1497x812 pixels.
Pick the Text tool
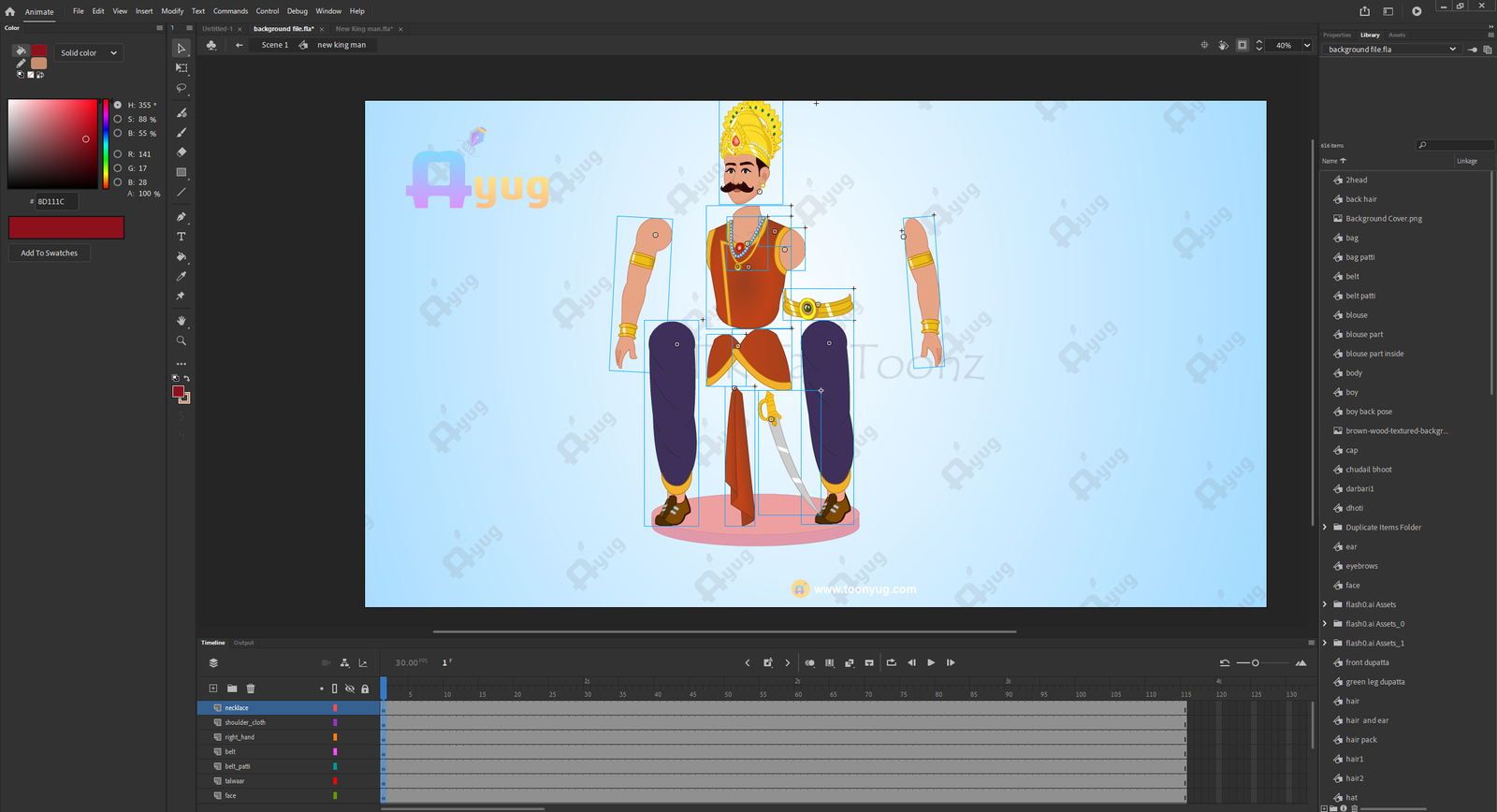pyautogui.click(x=182, y=237)
